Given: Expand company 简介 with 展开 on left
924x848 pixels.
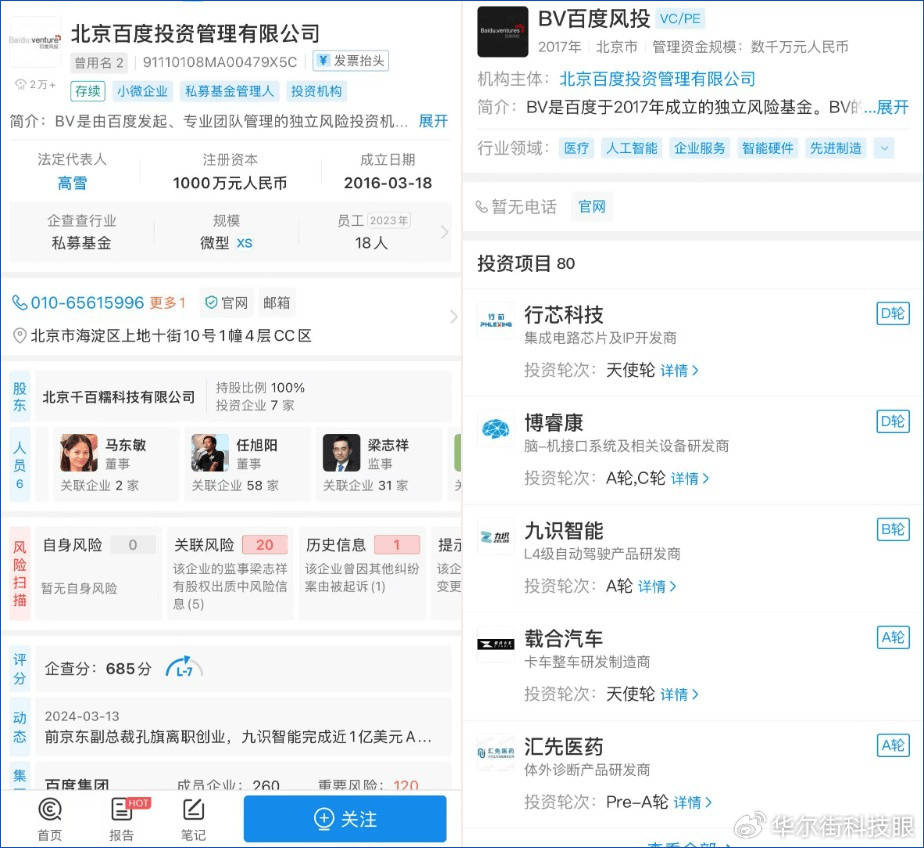Looking at the screenshot, I should [433, 121].
